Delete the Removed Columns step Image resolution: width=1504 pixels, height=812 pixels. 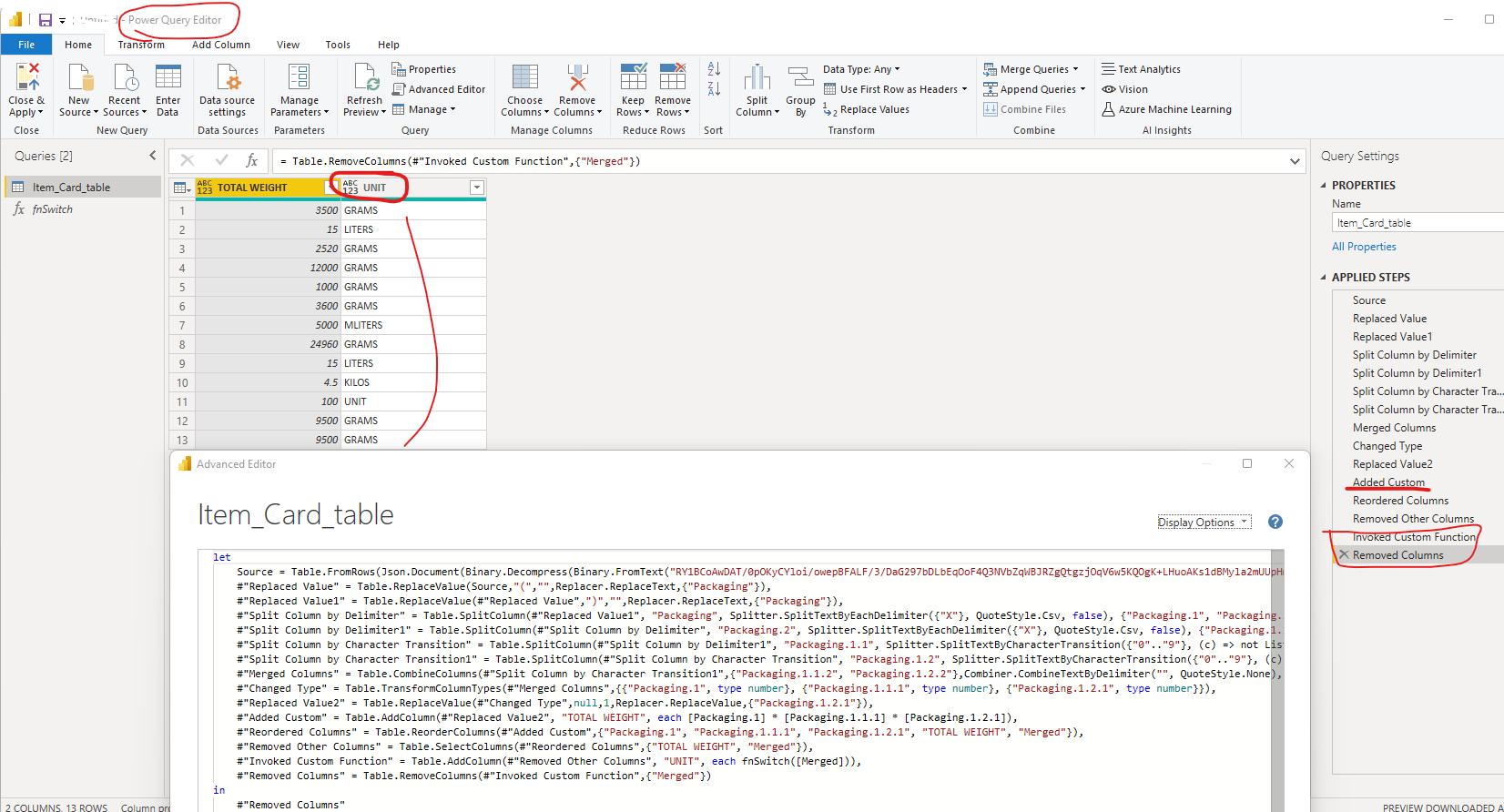(x=1344, y=555)
